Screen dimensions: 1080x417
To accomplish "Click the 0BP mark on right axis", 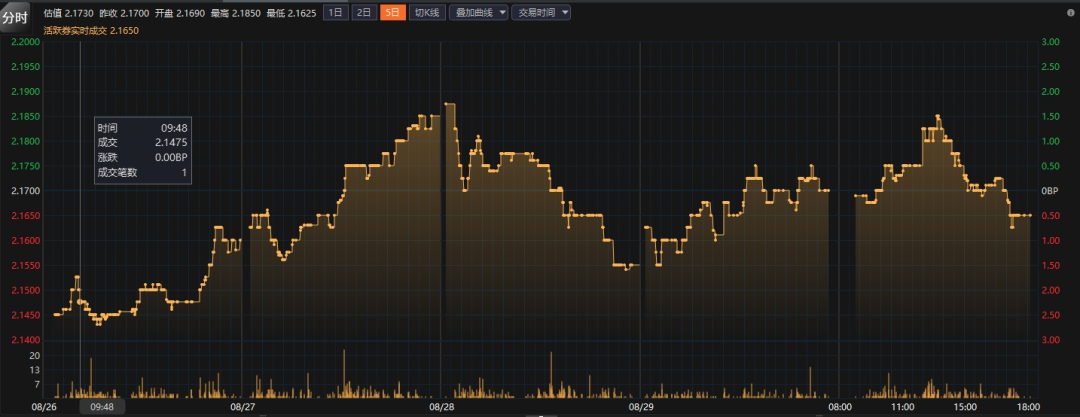I will pyautogui.click(x=1050, y=191).
